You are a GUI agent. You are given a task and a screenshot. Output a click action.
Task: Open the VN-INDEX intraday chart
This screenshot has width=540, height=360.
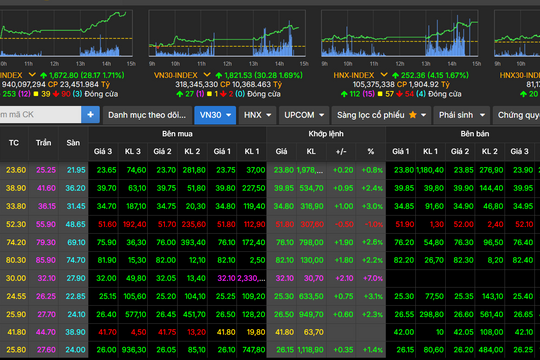66,33
